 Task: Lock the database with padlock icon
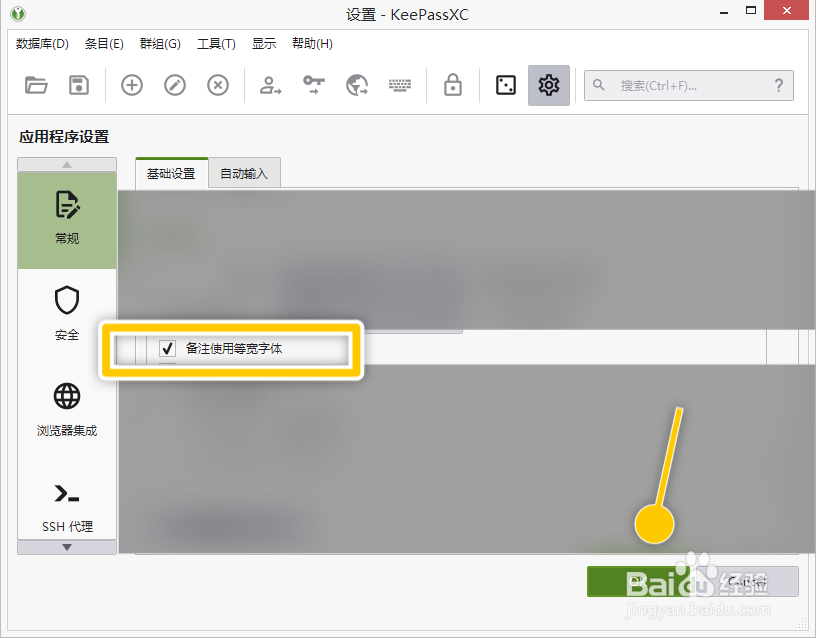(452, 85)
